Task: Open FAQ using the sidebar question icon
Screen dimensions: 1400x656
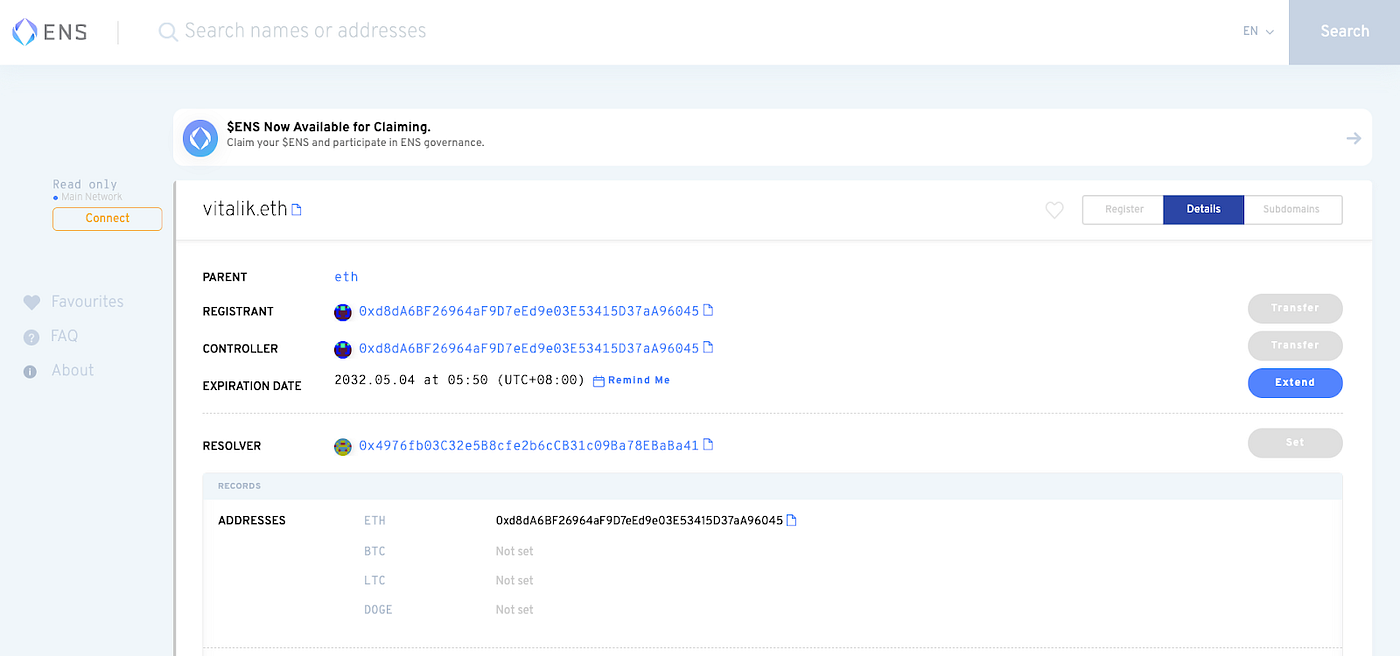Action: pos(31,336)
